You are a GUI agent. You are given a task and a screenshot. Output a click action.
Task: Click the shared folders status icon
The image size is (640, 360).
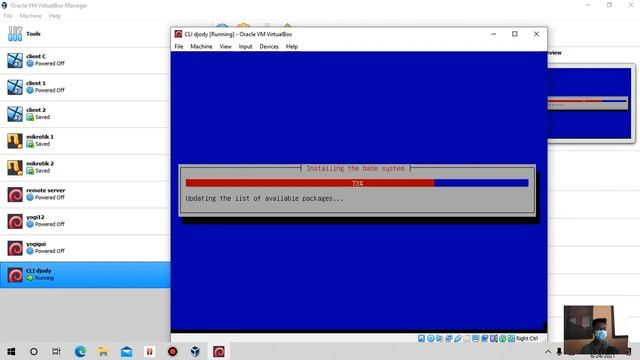click(467, 338)
